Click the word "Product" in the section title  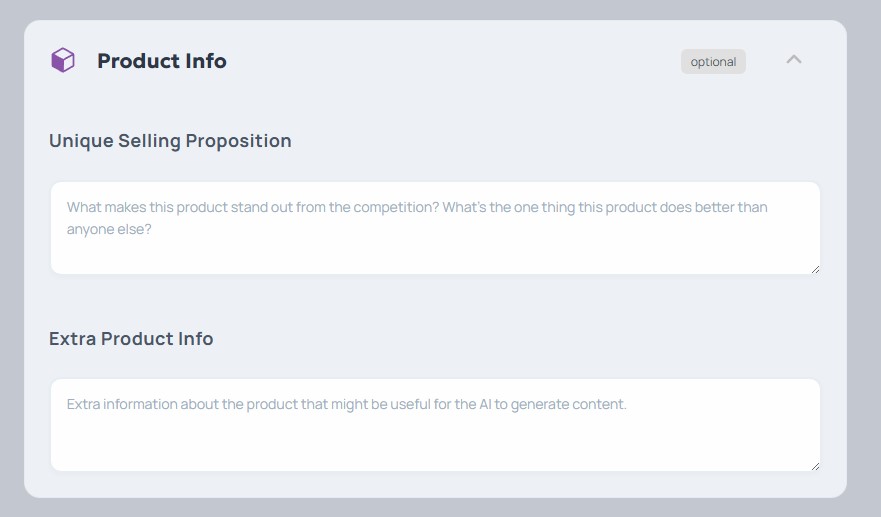(x=137, y=61)
